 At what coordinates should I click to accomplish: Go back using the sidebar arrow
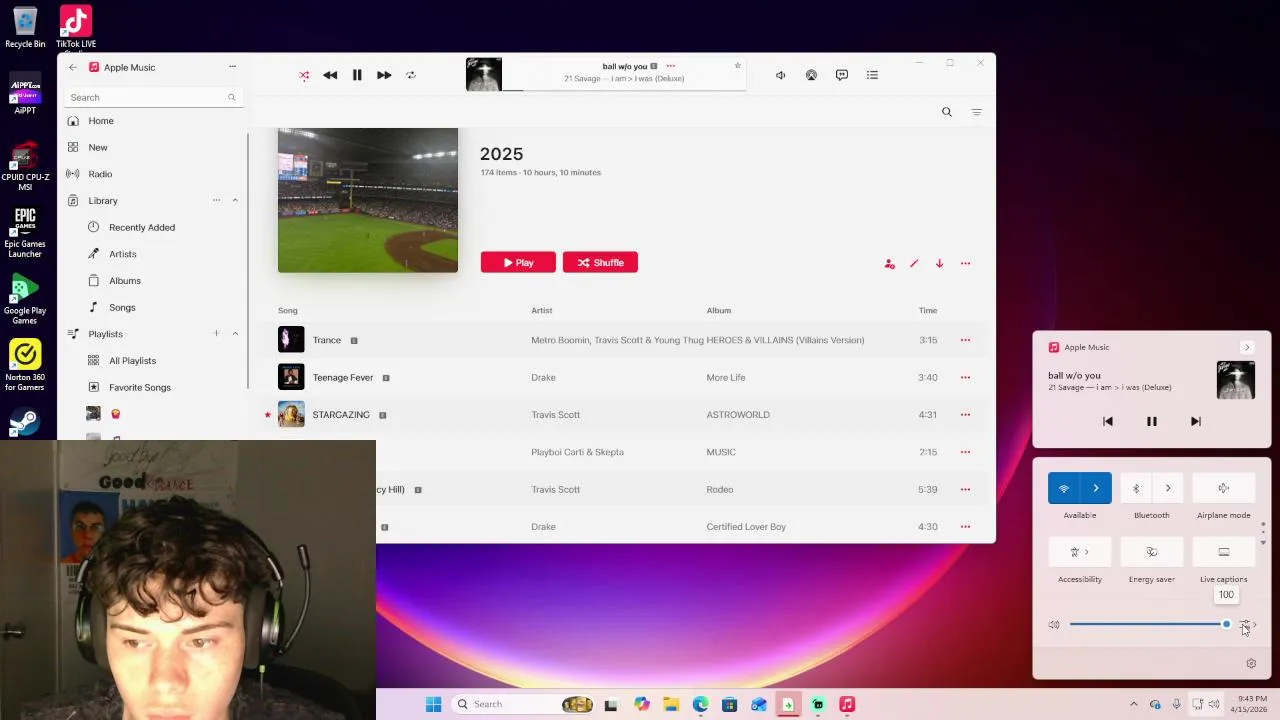(73, 67)
